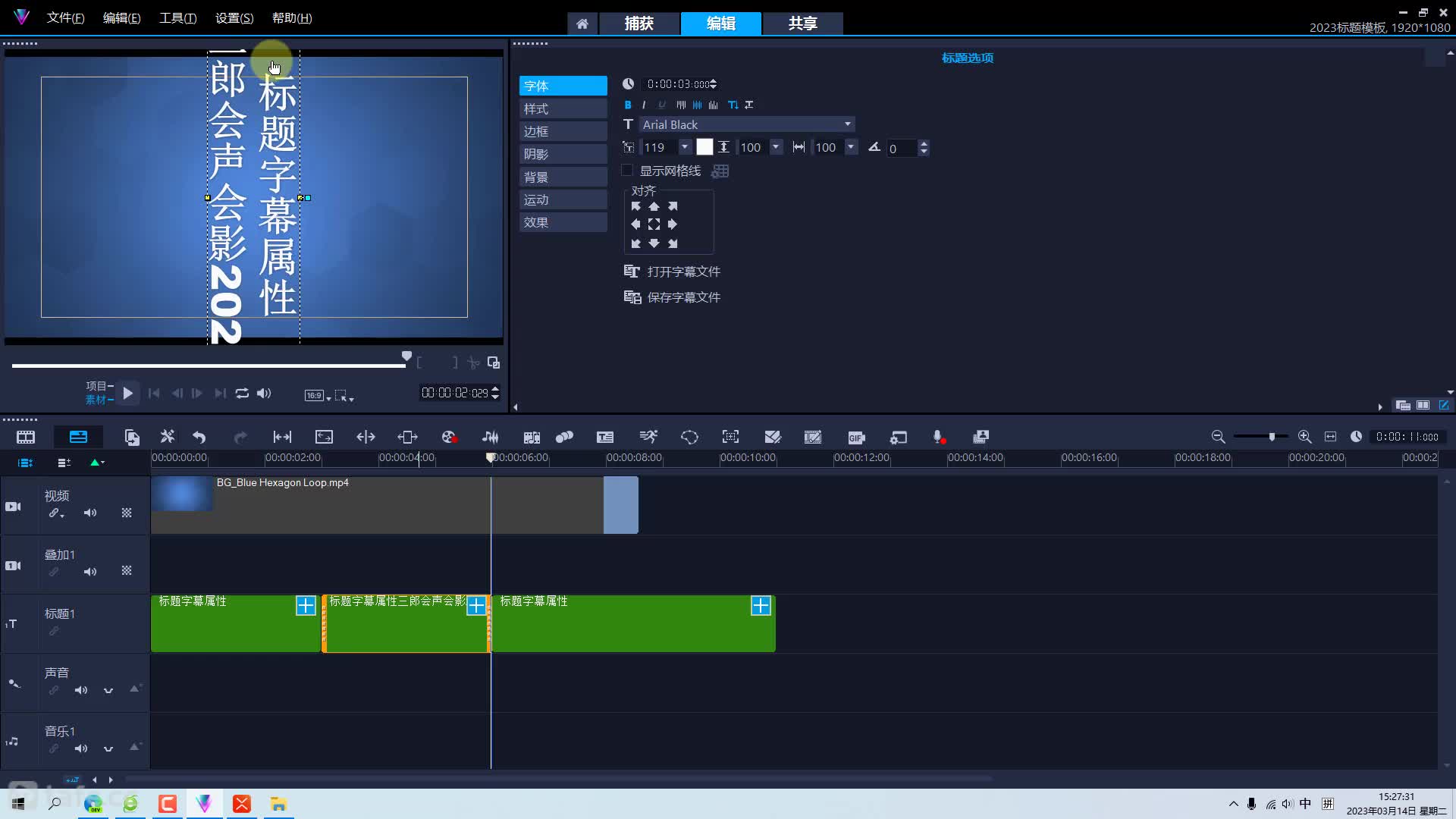Click the home tab icon
This screenshot has width=1456, height=819.
pos(582,24)
